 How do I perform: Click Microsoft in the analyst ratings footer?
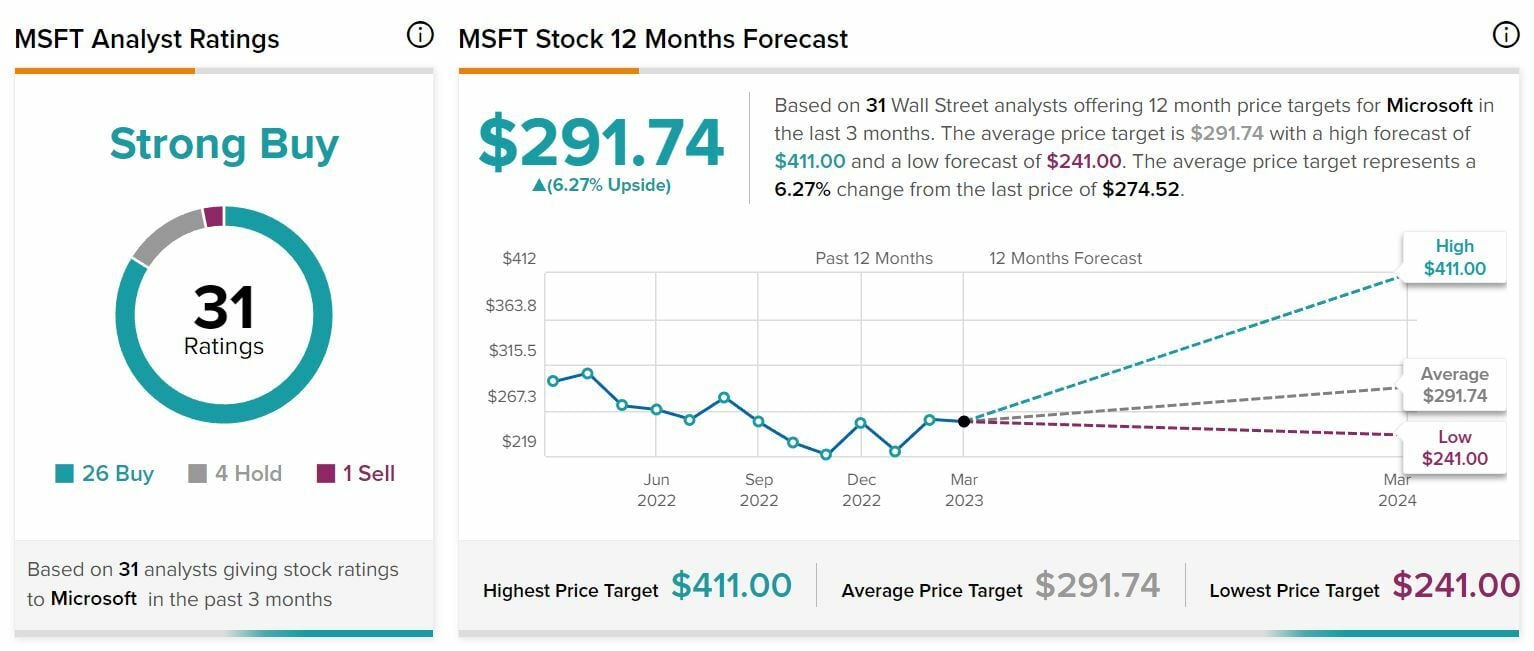(x=94, y=598)
